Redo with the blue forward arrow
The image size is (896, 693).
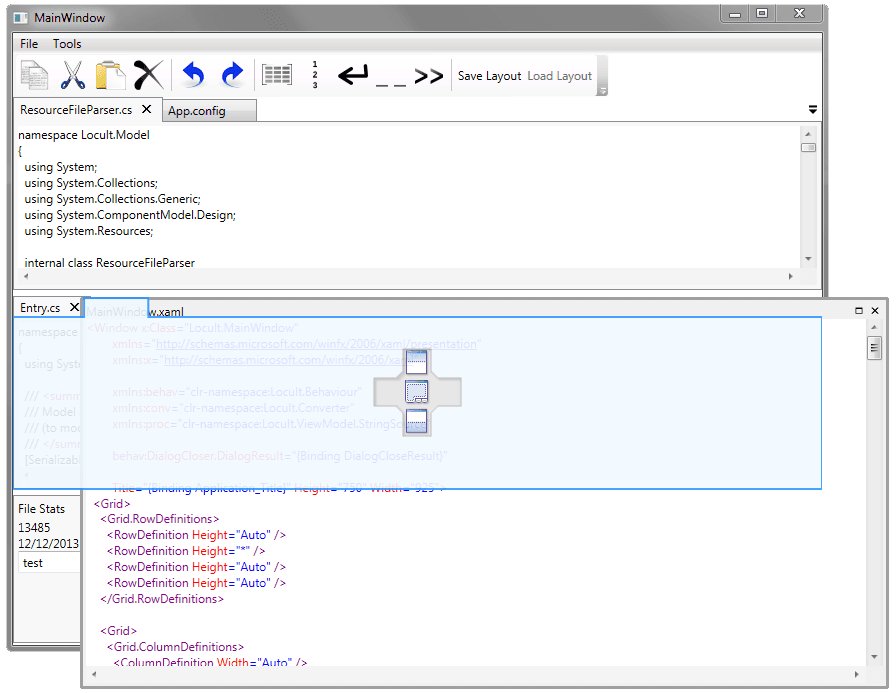click(x=232, y=76)
